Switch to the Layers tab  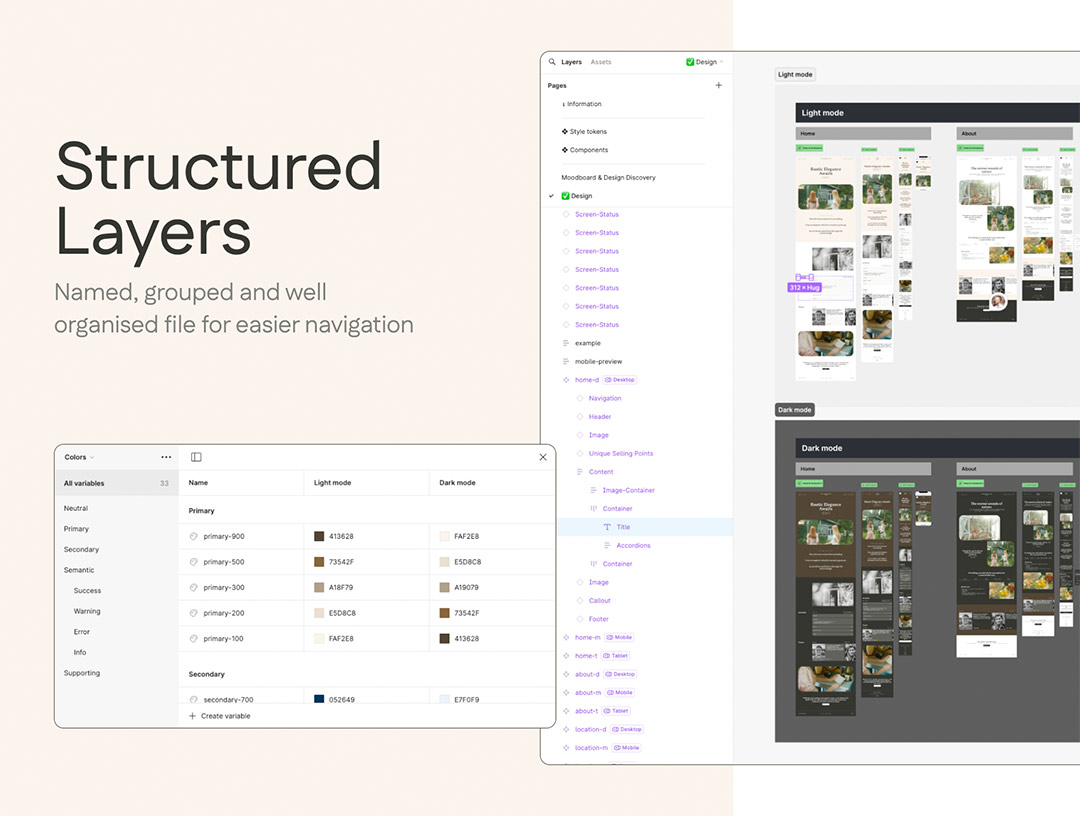pos(571,62)
